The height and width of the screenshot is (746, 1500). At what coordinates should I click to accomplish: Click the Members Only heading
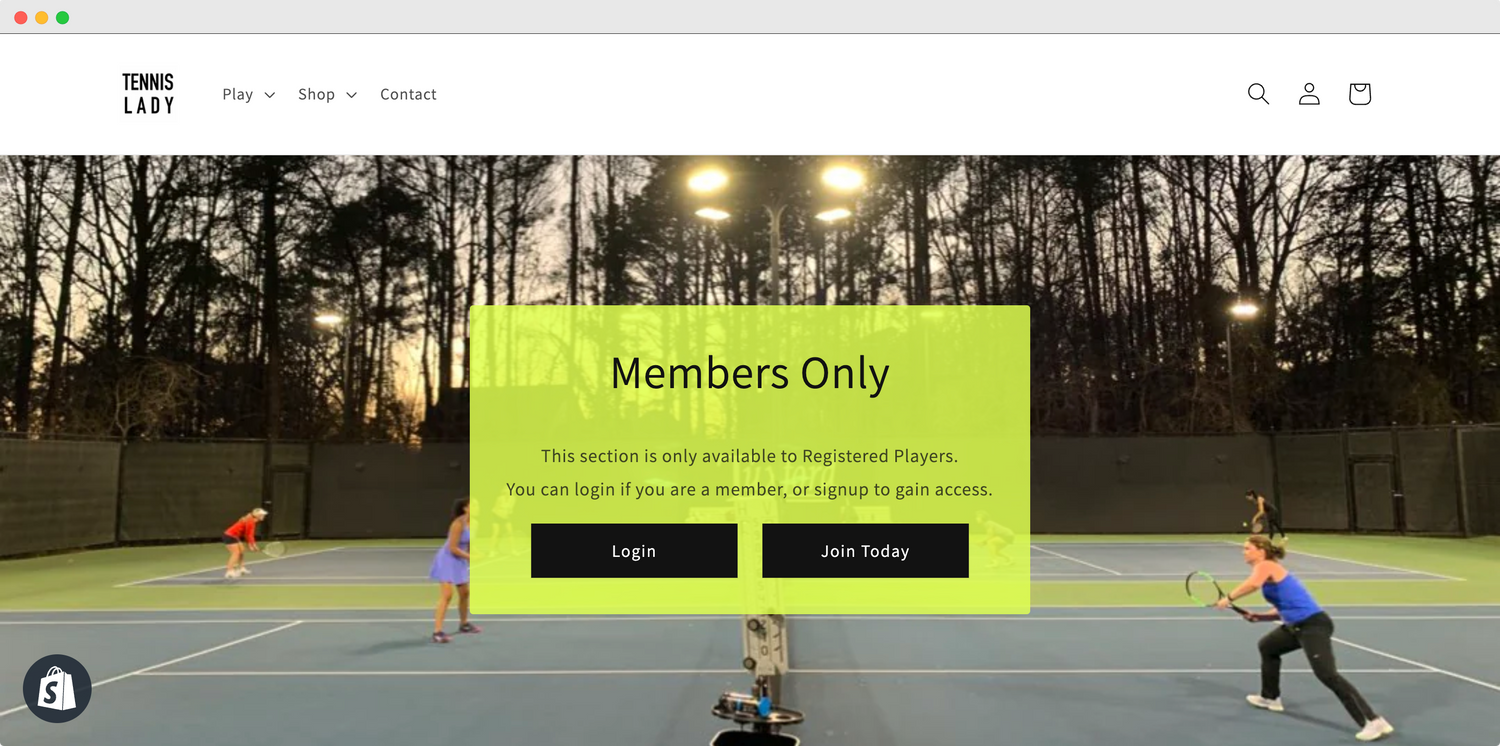(x=750, y=373)
